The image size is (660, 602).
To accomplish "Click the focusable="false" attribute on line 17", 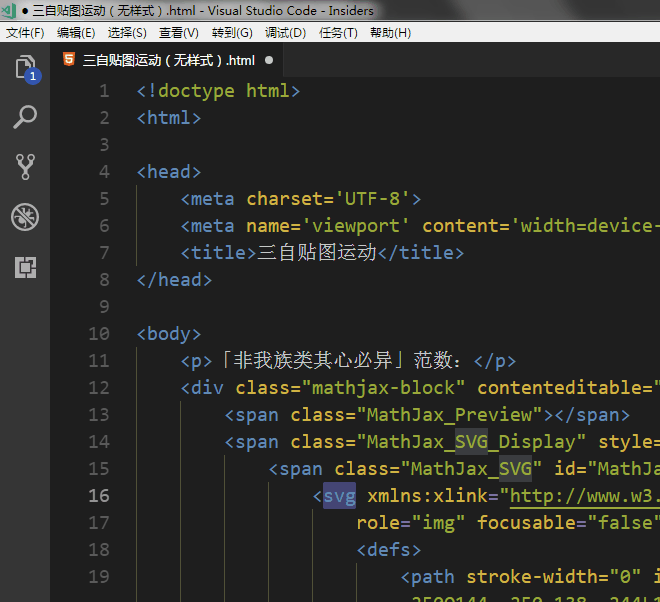I will [568, 523].
